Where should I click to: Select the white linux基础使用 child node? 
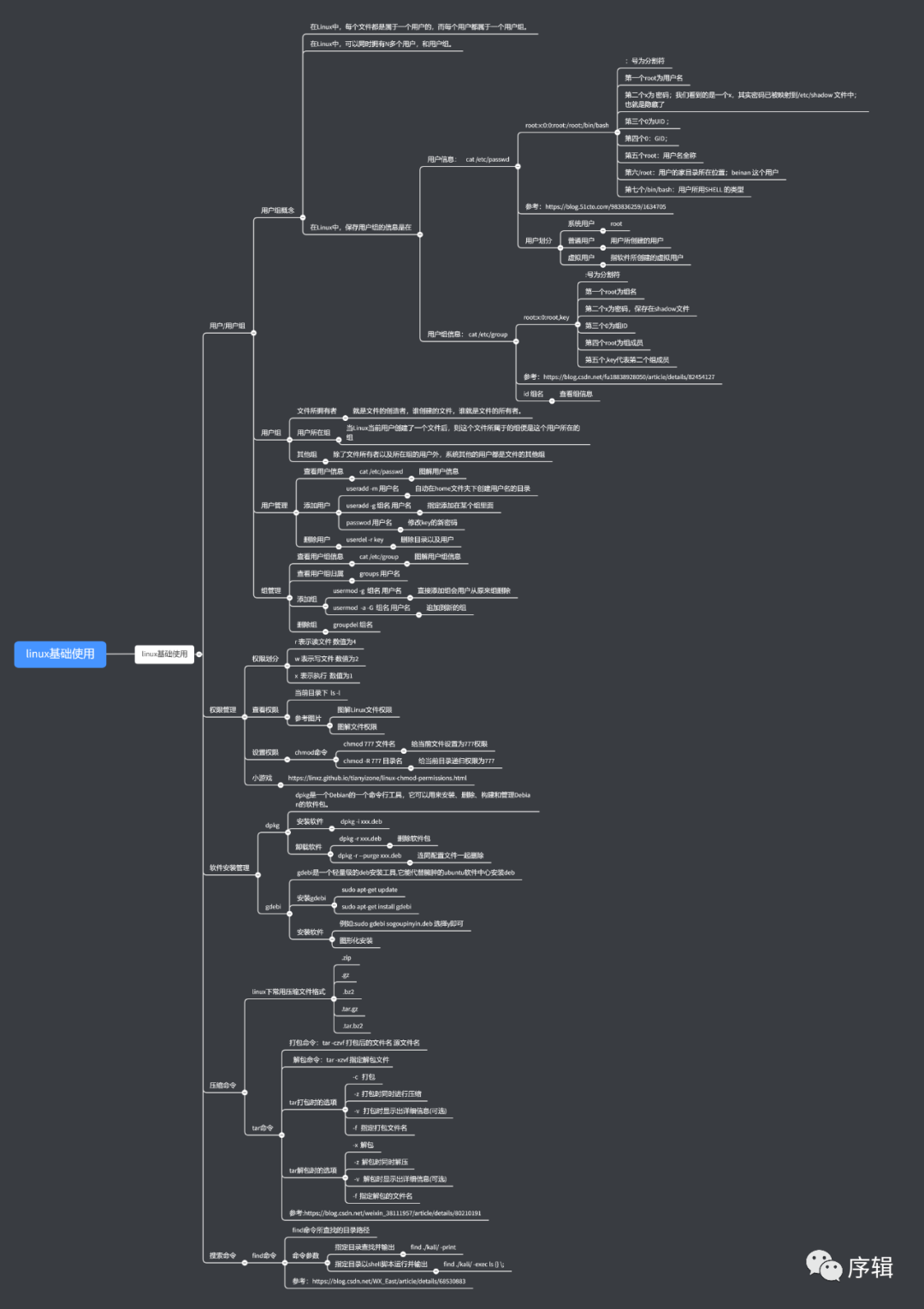click(164, 654)
